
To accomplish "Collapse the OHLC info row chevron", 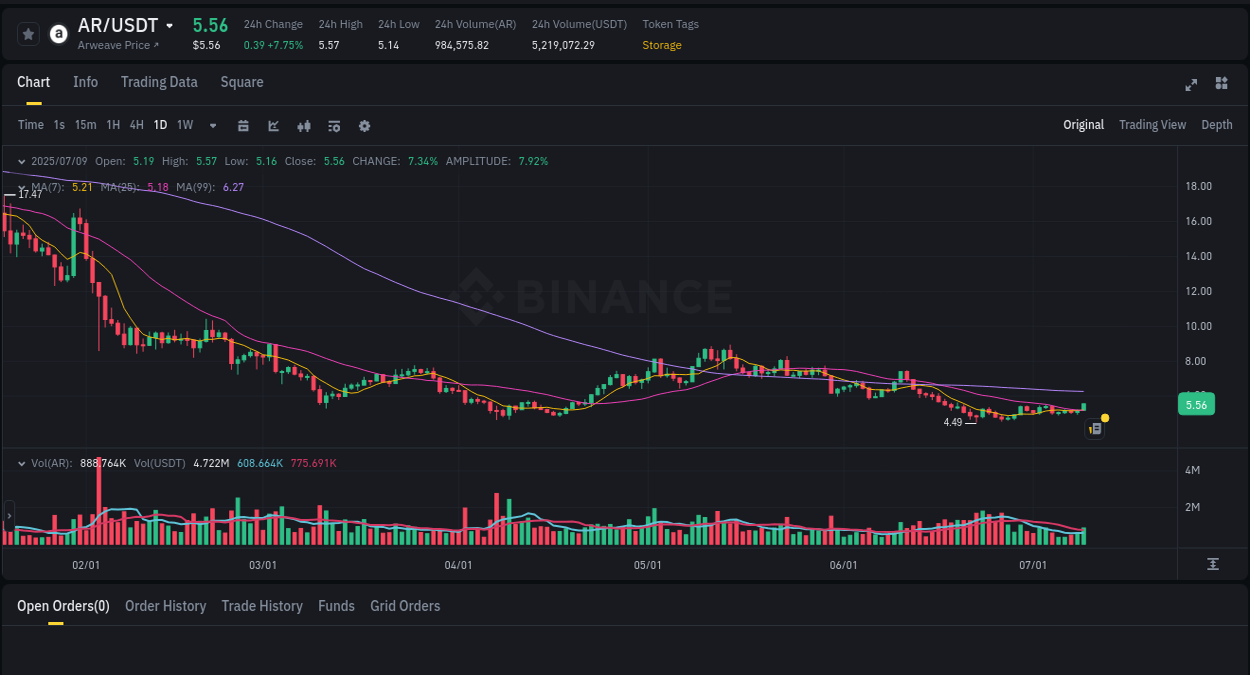I will point(21,161).
